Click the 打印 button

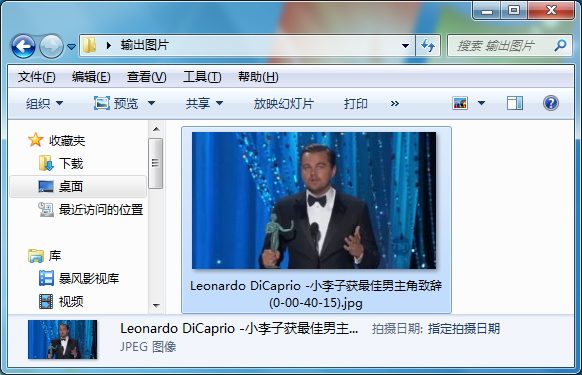[x=356, y=103]
